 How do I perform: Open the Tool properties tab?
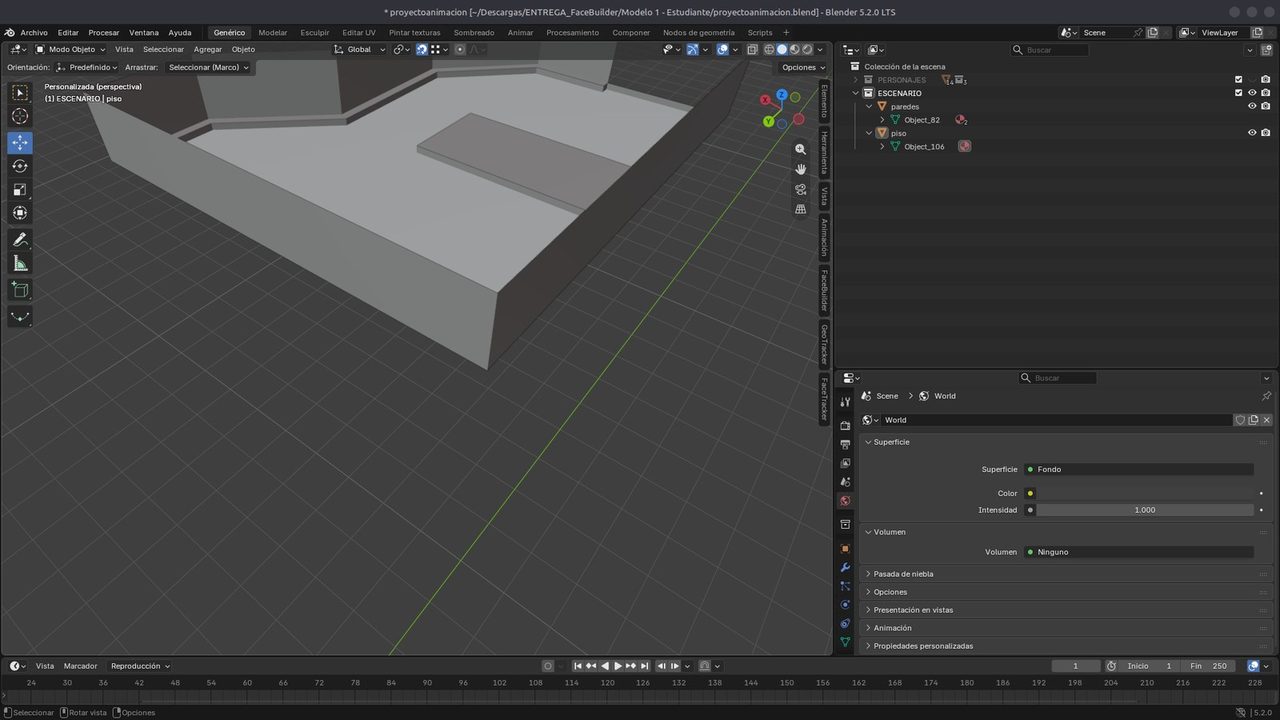[845, 402]
